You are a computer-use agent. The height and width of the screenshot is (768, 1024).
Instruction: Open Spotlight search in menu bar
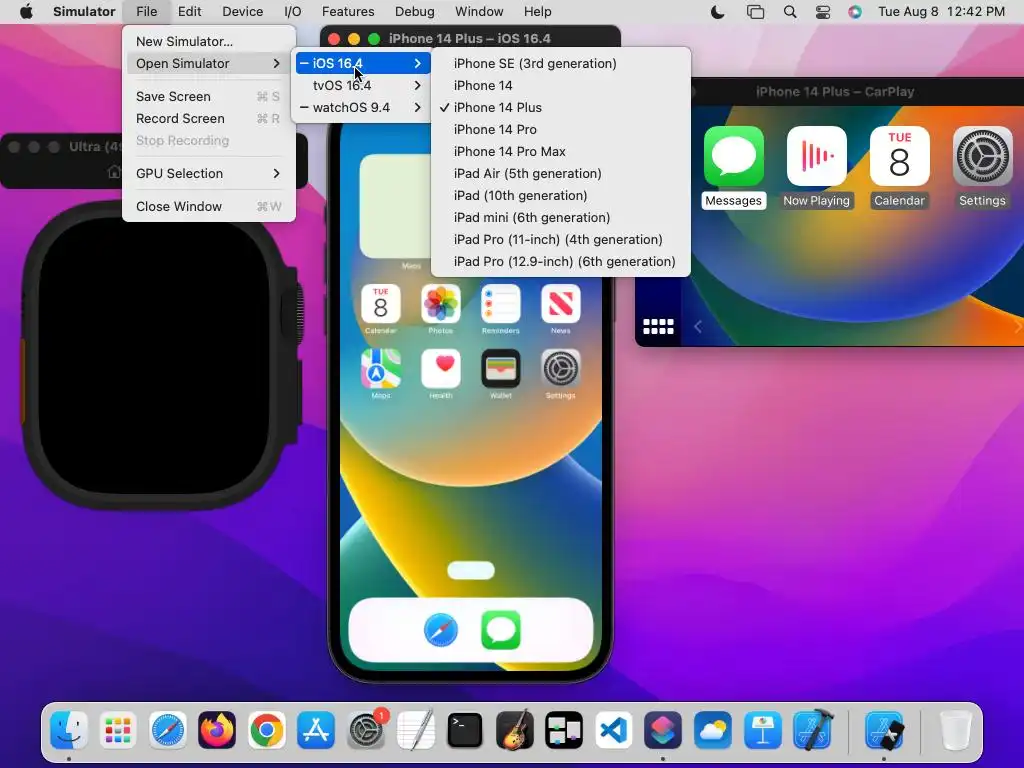[x=790, y=12]
